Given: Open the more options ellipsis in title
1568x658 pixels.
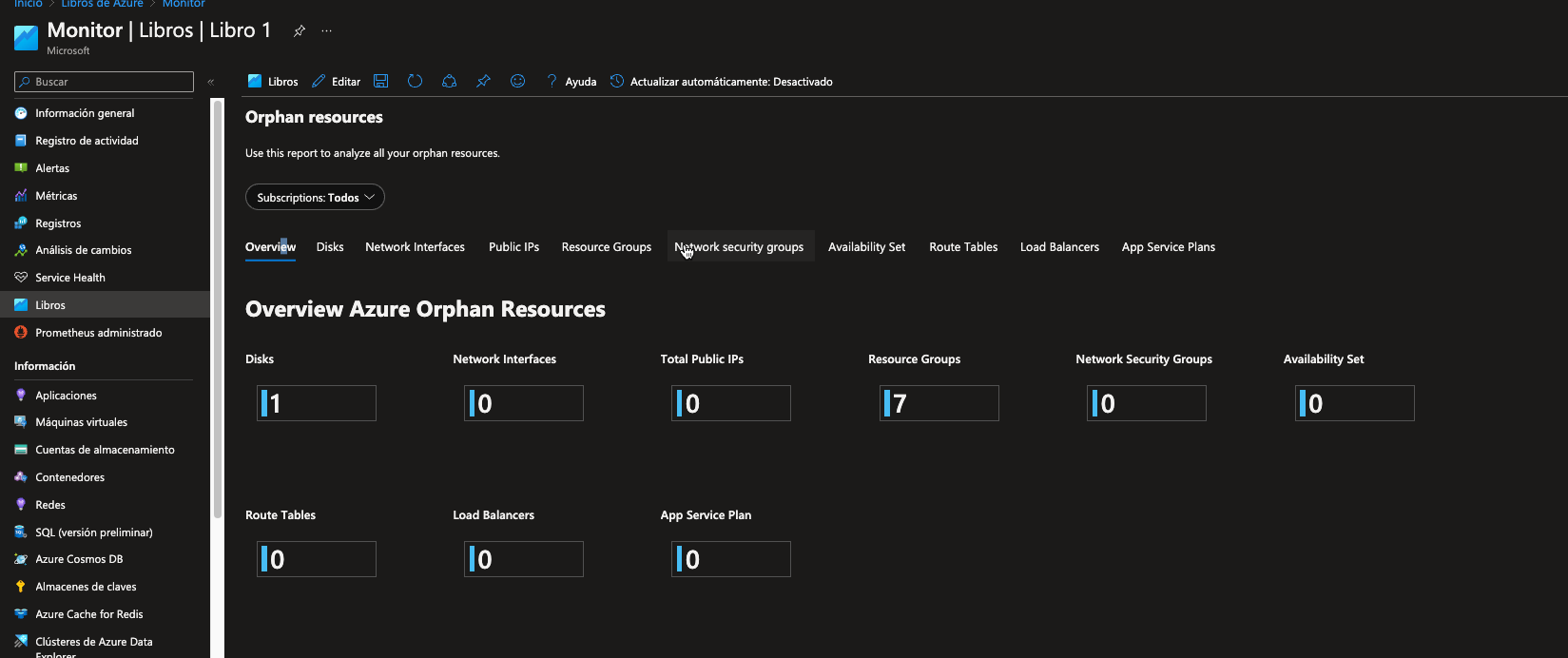Looking at the screenshot, I should point(326,31).
